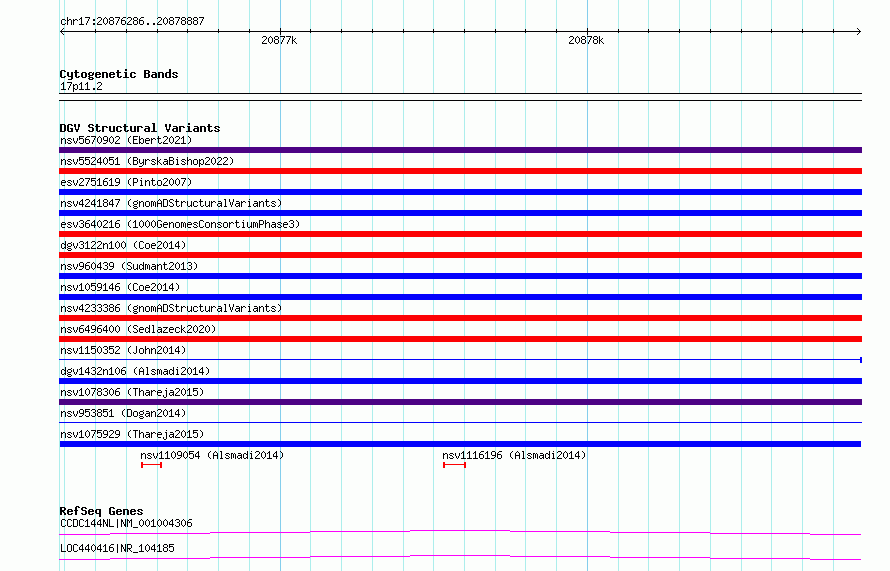Click the purple nsv1078306 variant bar
Screen dimensions: 890x571
460,402
